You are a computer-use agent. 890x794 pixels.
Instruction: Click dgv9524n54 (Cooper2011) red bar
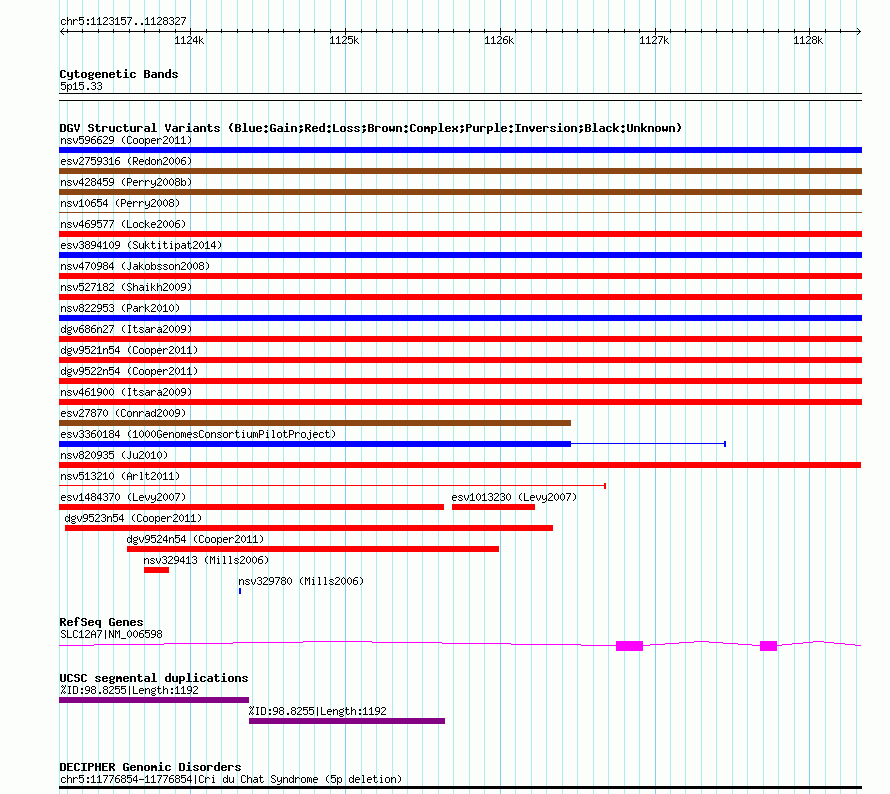(x=313, y=549)
